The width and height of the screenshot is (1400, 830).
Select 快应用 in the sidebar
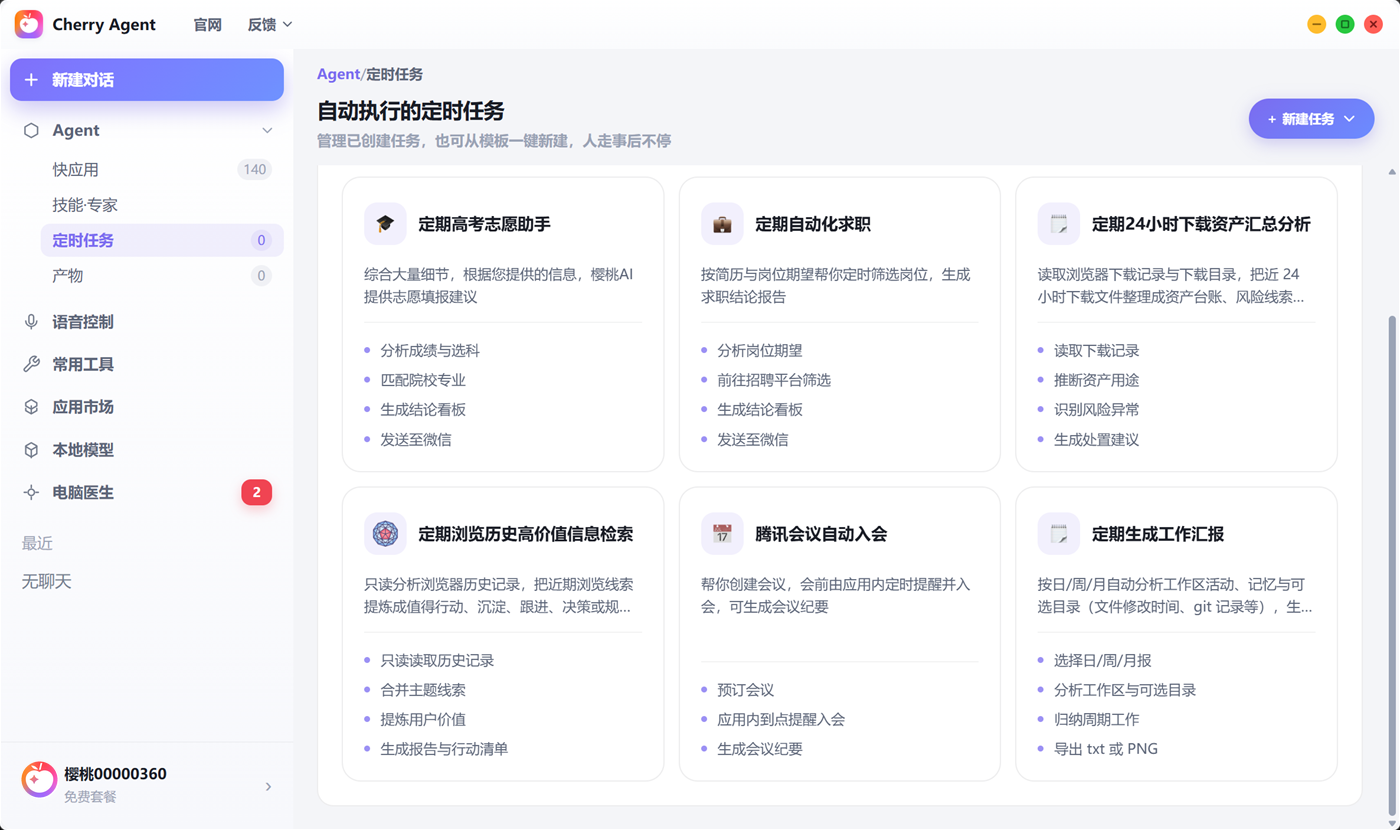coord(162,170)
